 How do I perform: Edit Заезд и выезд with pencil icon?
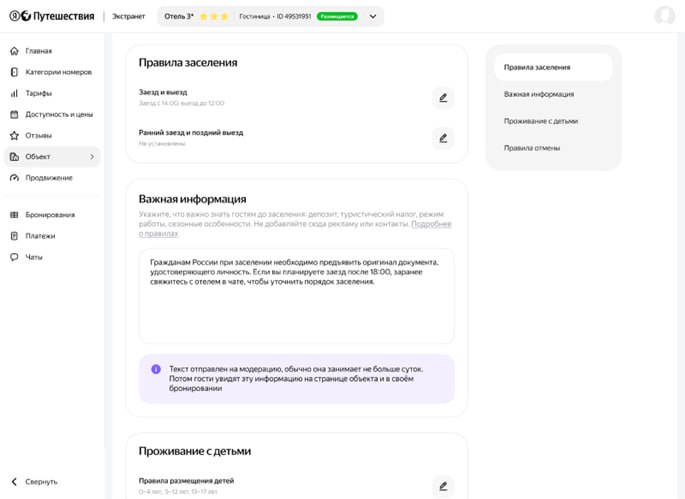tap(443, 98)
